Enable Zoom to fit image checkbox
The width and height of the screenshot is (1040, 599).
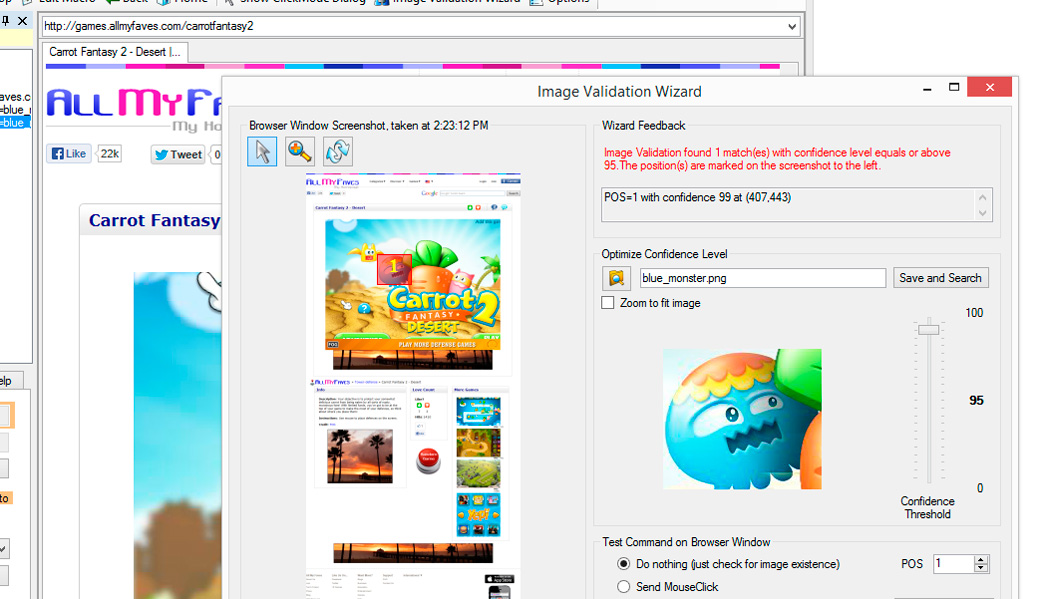pos(608,303)
